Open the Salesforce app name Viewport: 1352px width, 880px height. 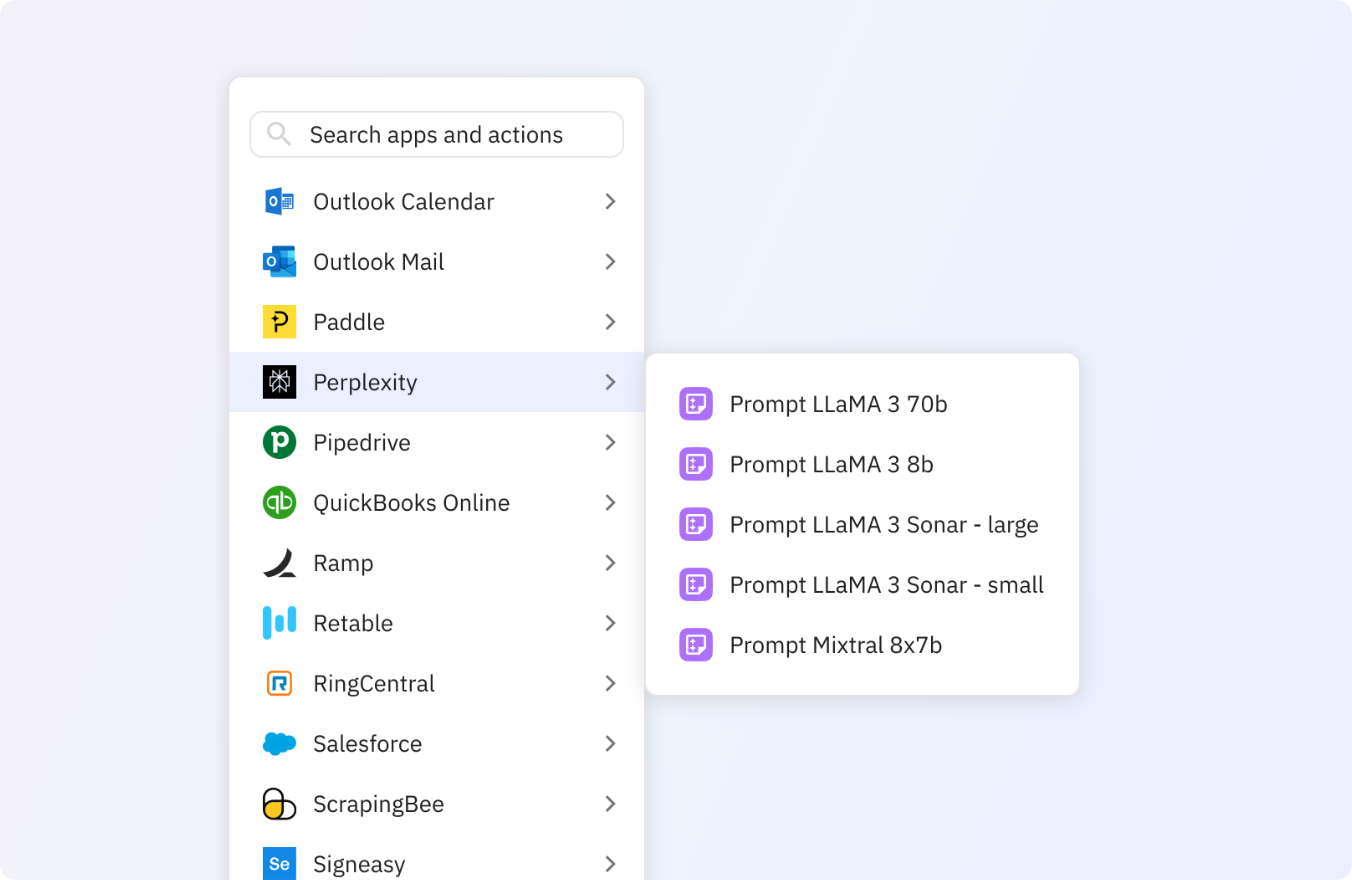tap(368, 744)
